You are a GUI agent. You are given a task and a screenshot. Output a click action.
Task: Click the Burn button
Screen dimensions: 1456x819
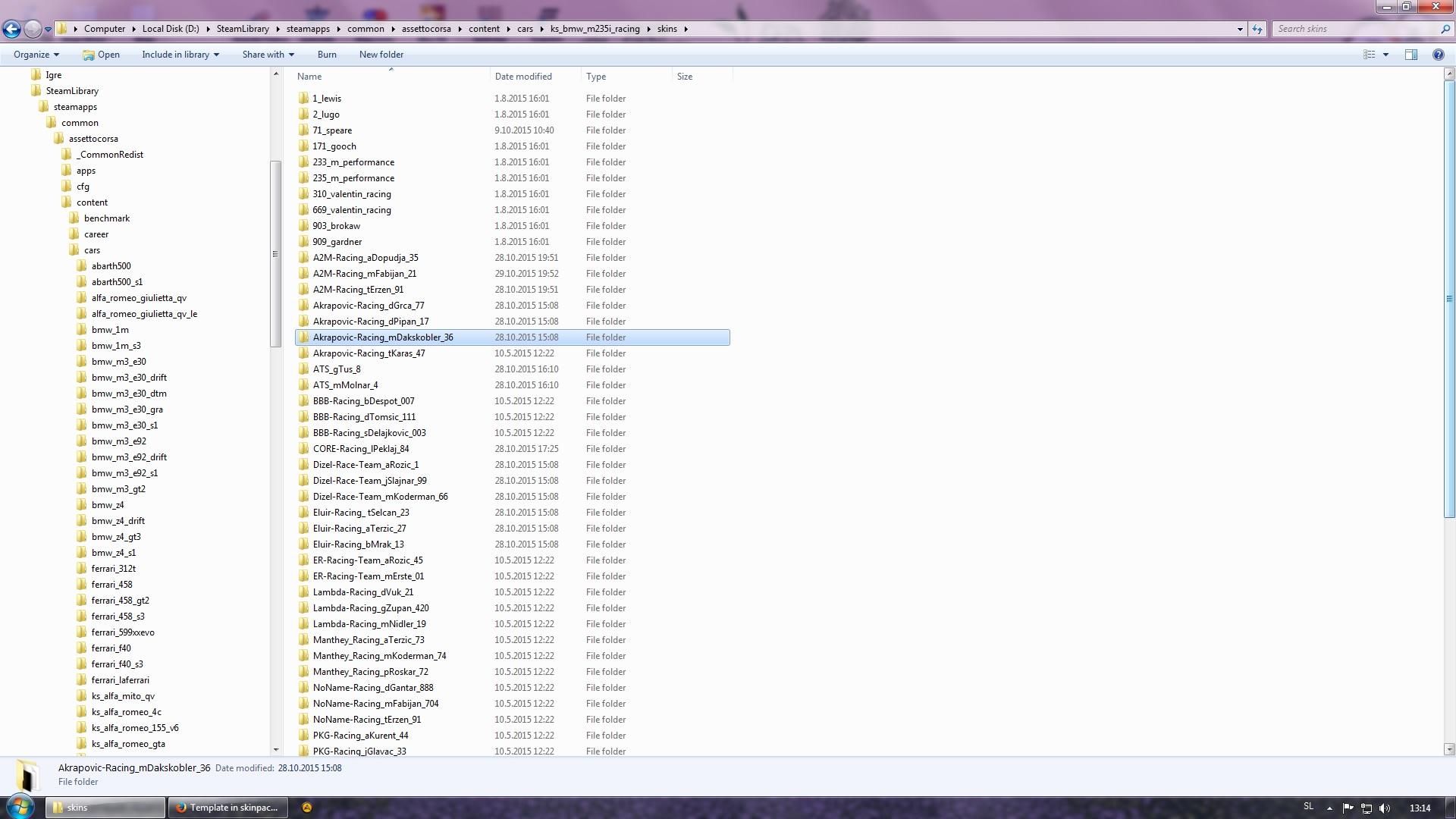click(327, 55)
